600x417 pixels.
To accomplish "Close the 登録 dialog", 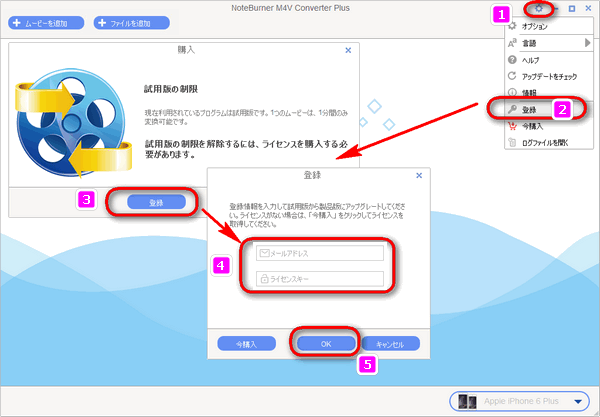I will pos(419,175).
